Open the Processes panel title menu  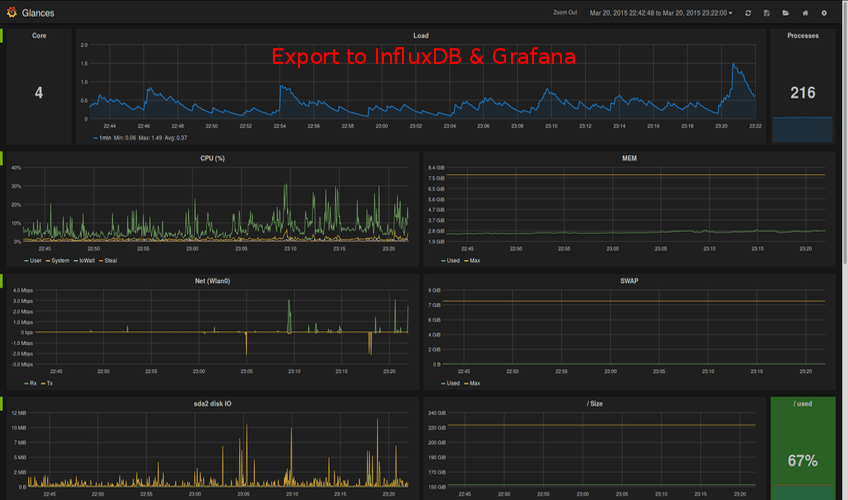803,36
